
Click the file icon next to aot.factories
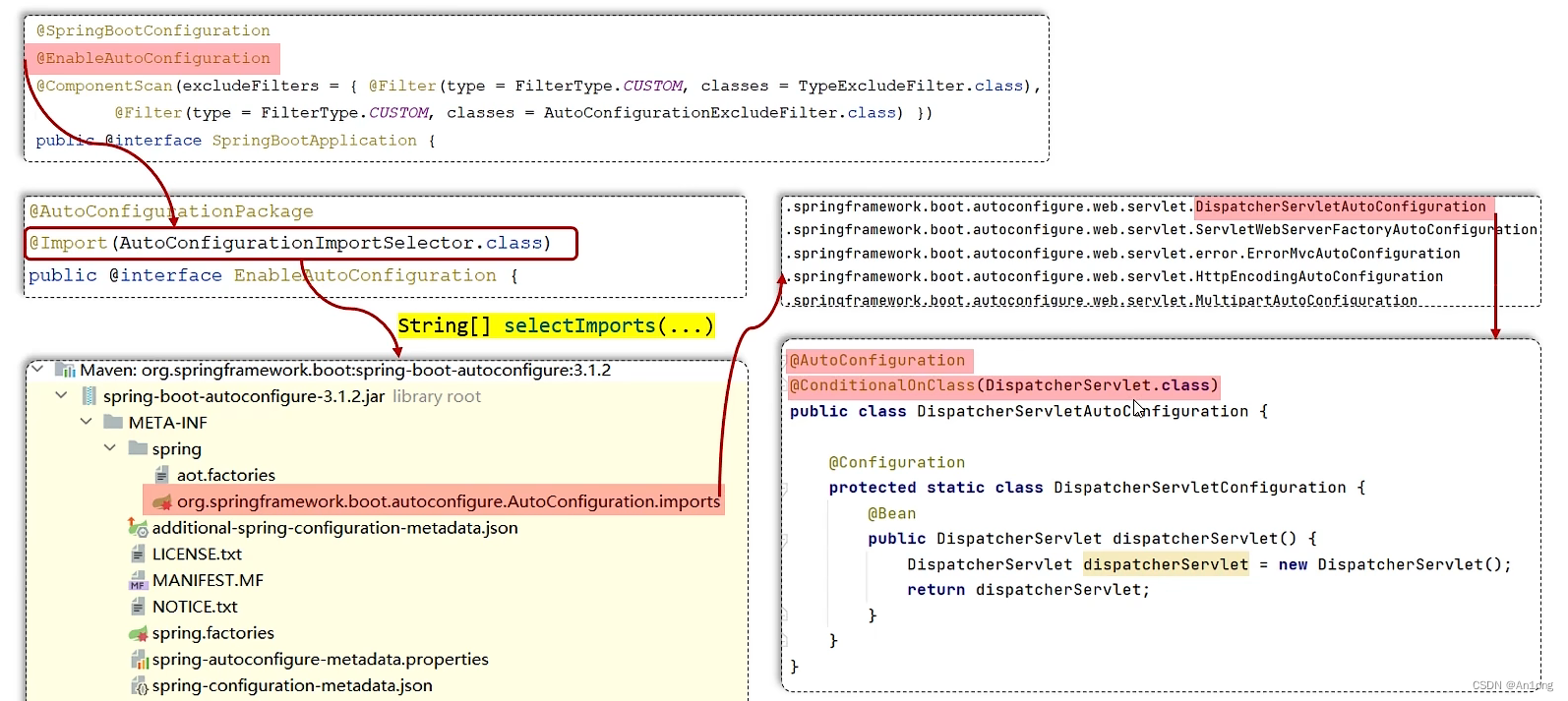(x=161, y=475)
